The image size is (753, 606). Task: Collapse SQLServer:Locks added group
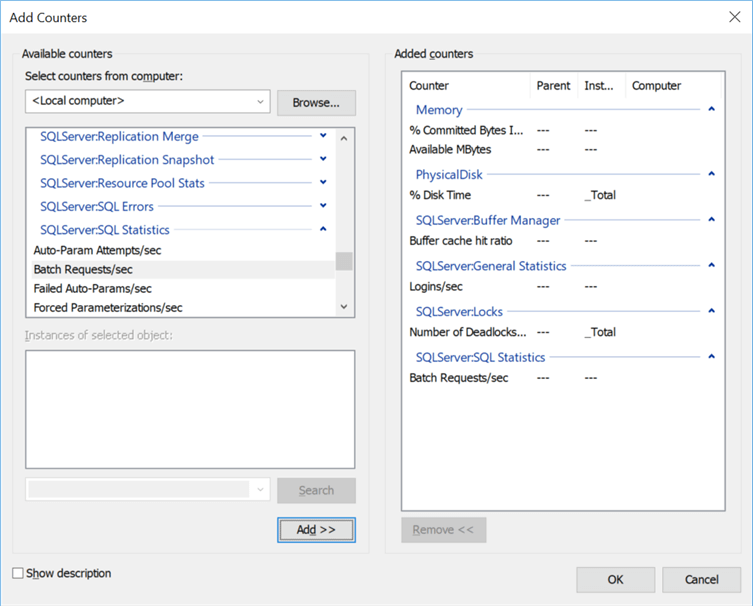coord(711,311)
